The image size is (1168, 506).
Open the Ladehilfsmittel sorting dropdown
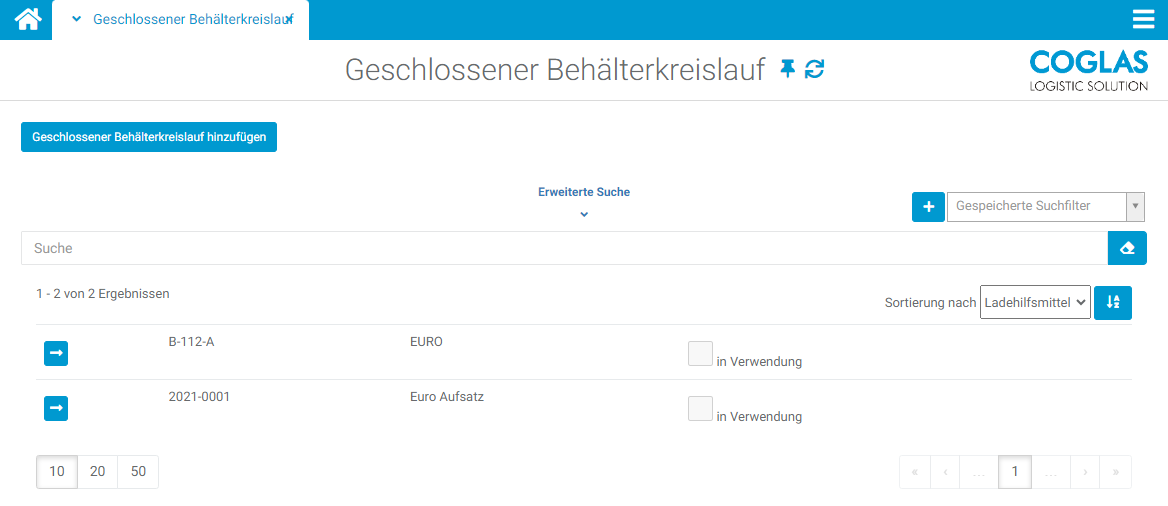pyautogui.click(x=1035, y=303)
